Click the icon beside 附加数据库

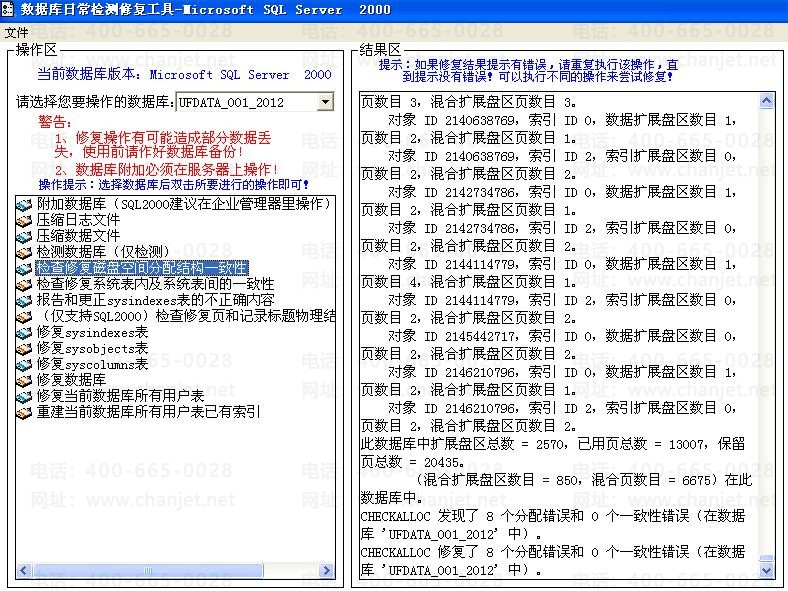click(24, 205)
